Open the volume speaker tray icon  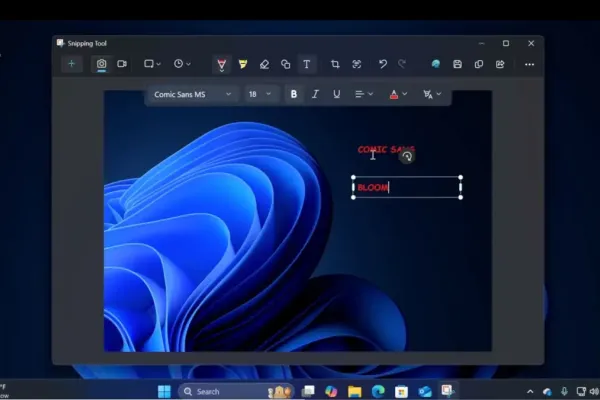594,391
